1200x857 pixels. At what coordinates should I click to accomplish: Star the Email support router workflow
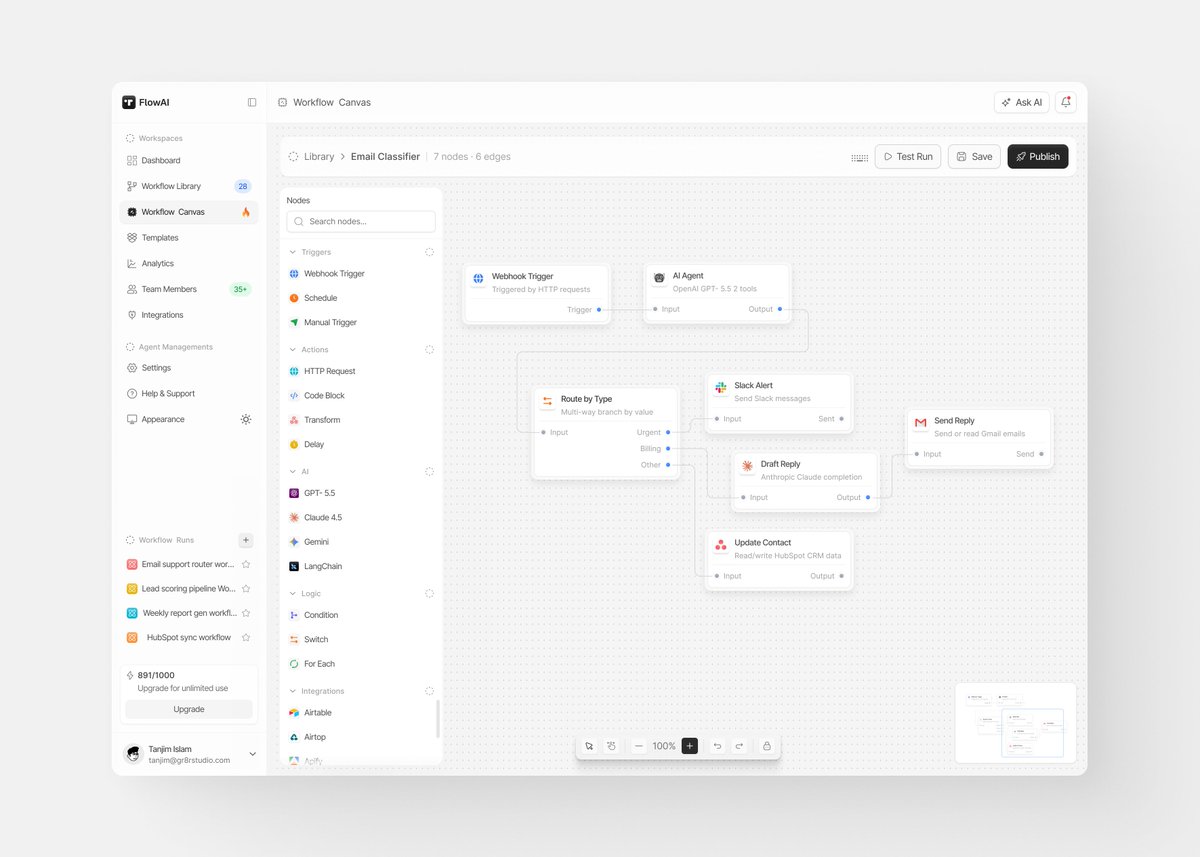(x=246, y=564)
